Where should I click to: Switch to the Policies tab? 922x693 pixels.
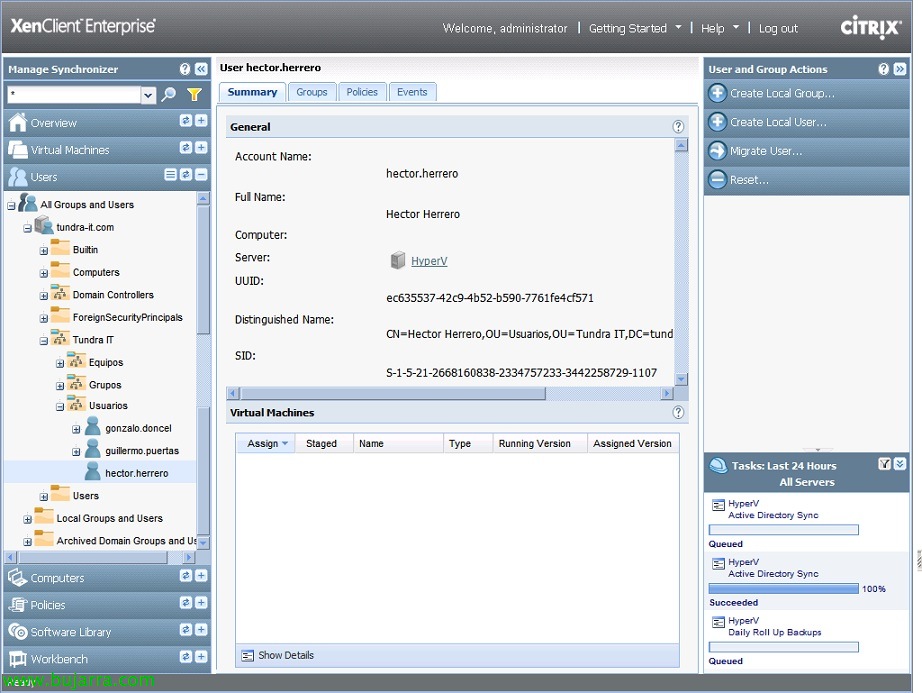tap(362, 92)
